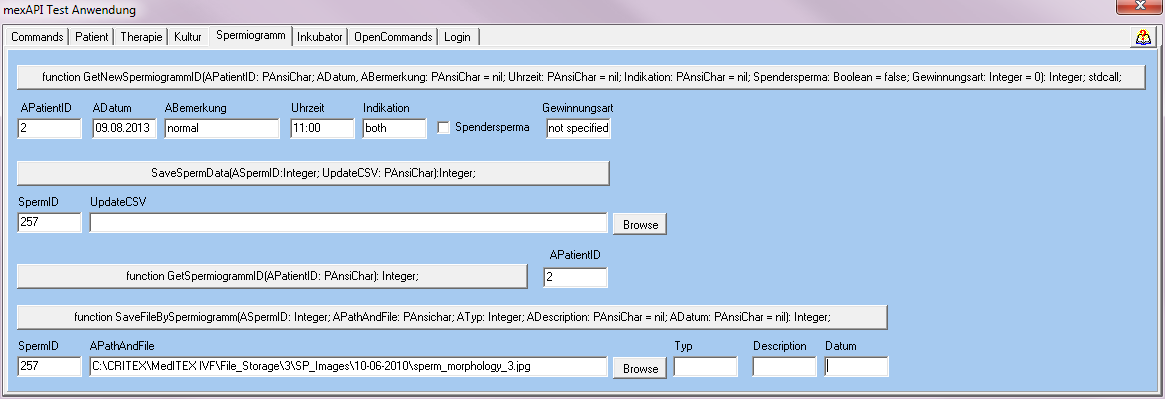Focus the empty UpdateCSV path field

click(348, 222)
